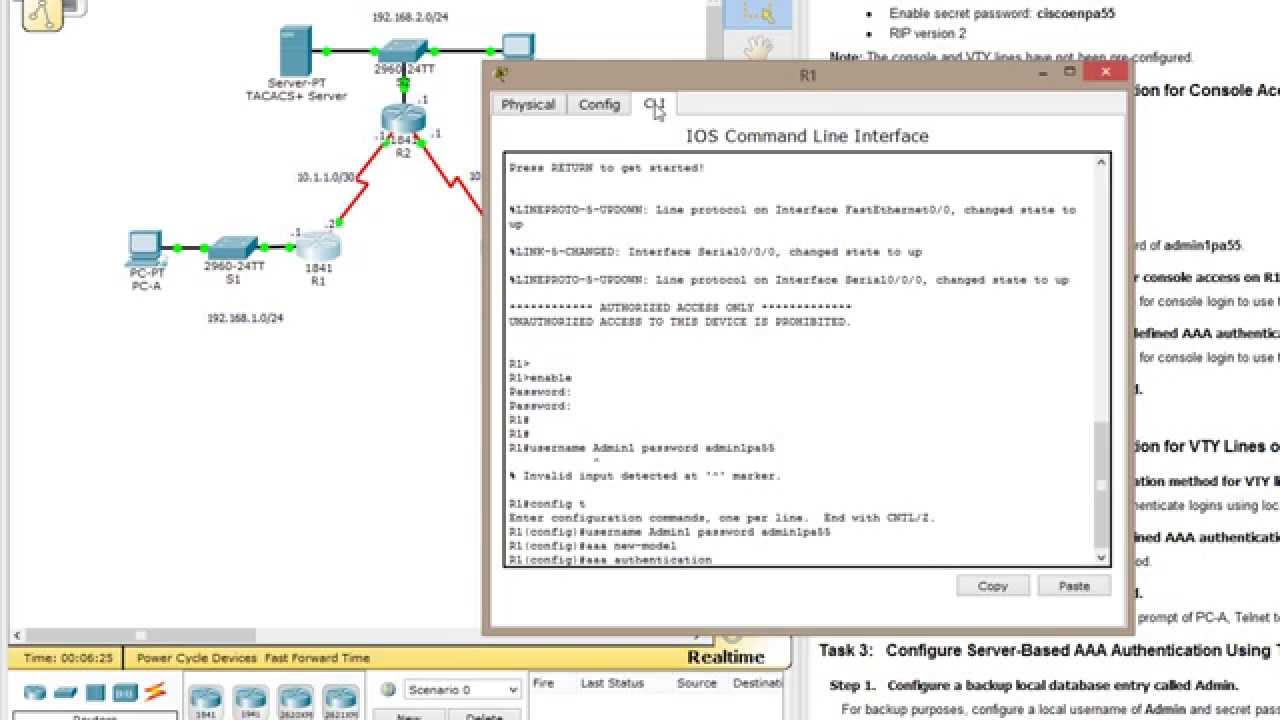The image size is (1280, 720).
Task: Click 'IOS Command Line Interface' heading
Action: coord(807,136)
